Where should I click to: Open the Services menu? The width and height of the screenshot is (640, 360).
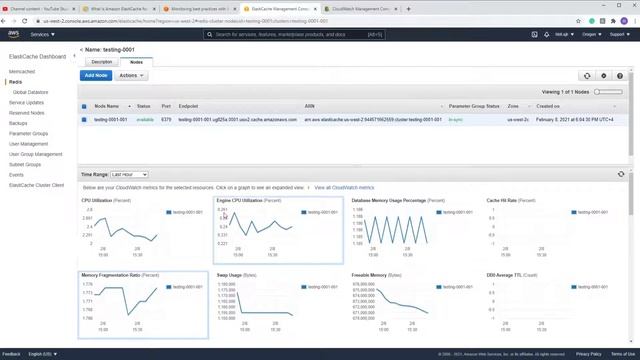42,35
